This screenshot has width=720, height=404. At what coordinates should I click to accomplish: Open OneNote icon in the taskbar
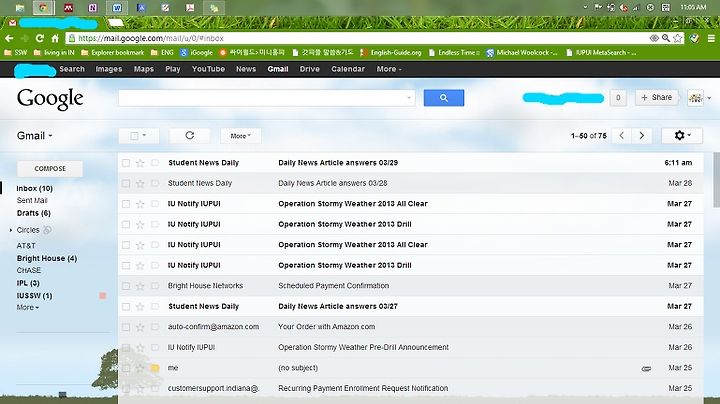click(x=93, y=7)
